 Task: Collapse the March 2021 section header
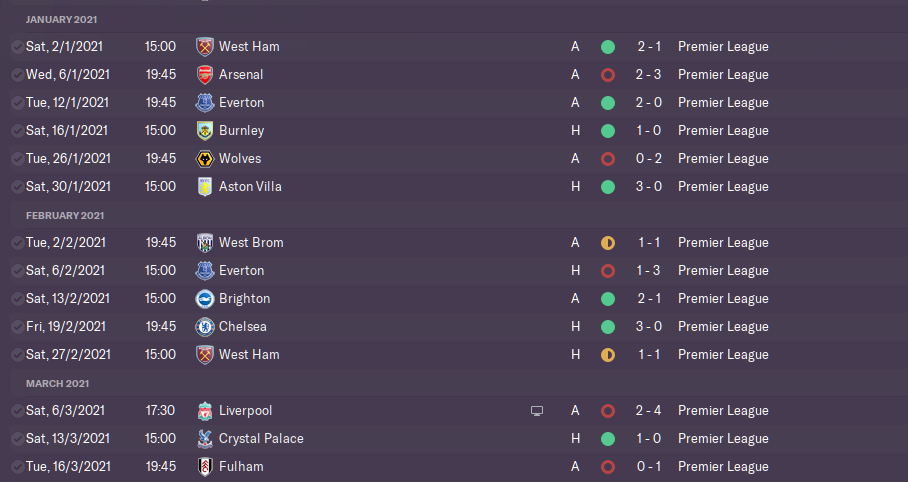coord(57,383)
